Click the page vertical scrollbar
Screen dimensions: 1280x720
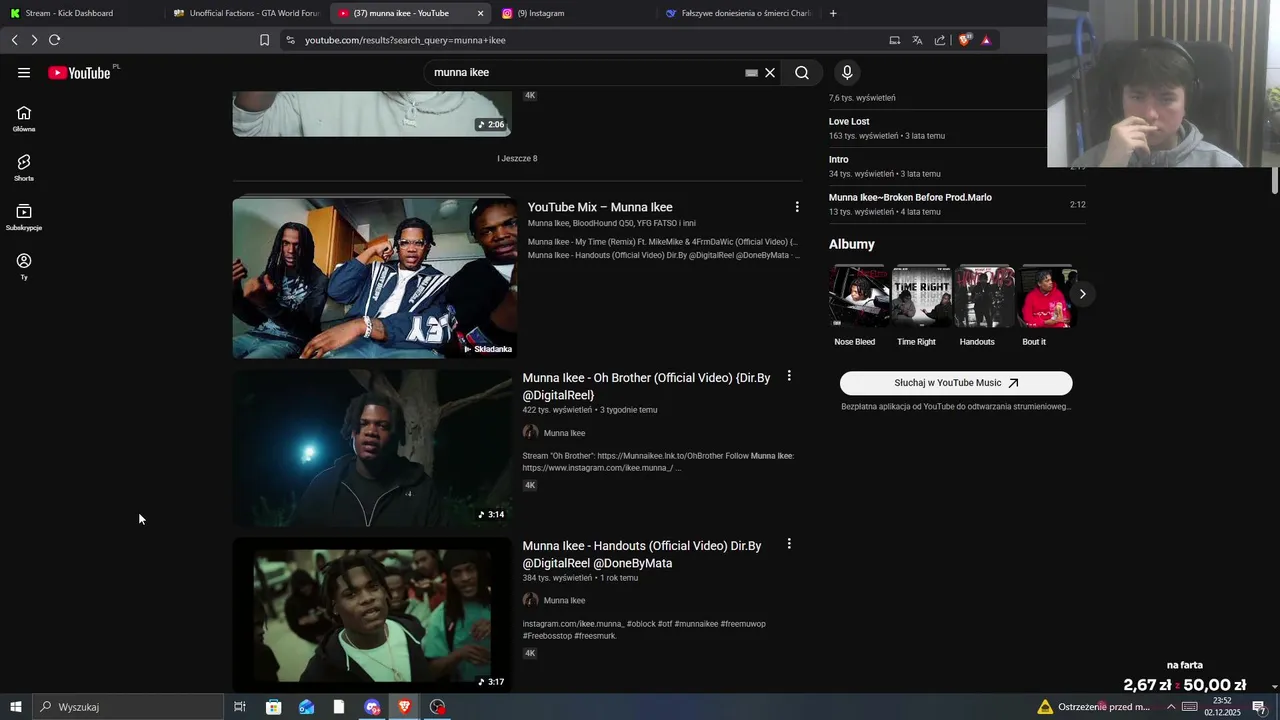[x=1274, y=180]
